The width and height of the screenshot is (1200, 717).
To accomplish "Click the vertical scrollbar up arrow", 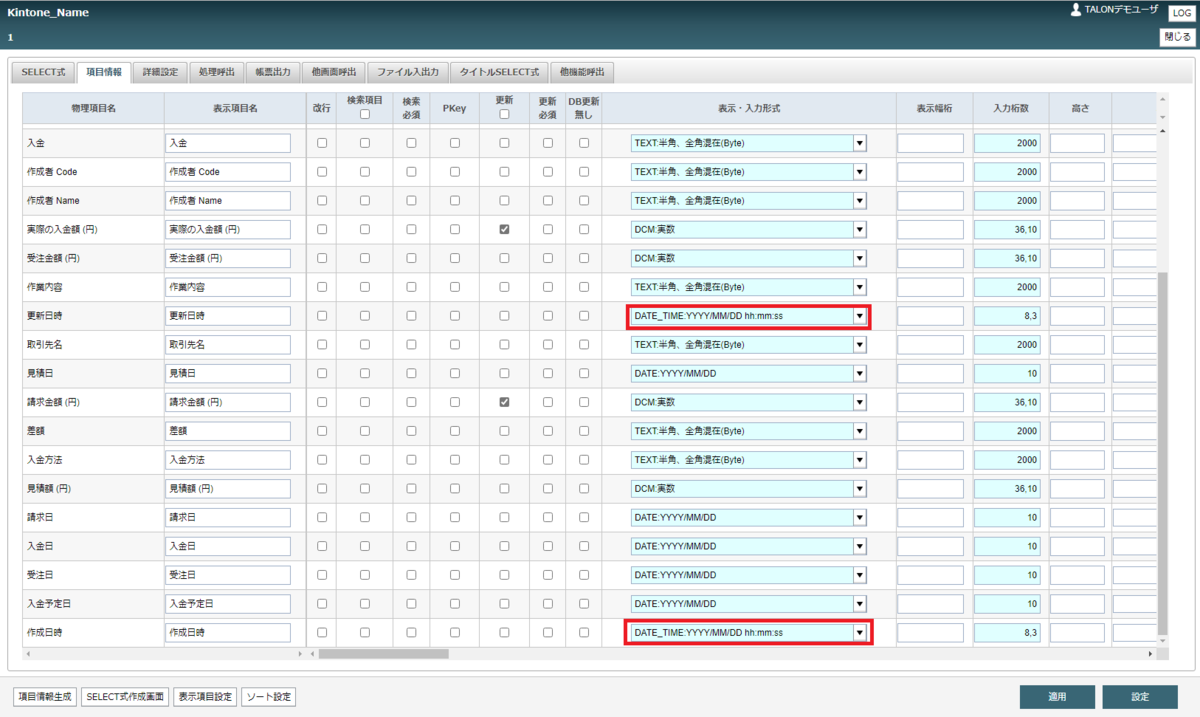I will (x=1161, y=99).
